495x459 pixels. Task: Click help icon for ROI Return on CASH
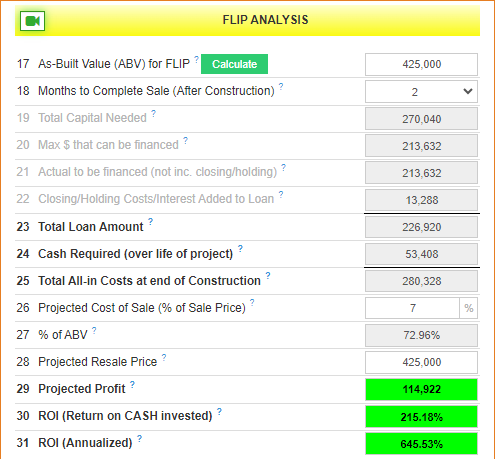coord(219,411)
